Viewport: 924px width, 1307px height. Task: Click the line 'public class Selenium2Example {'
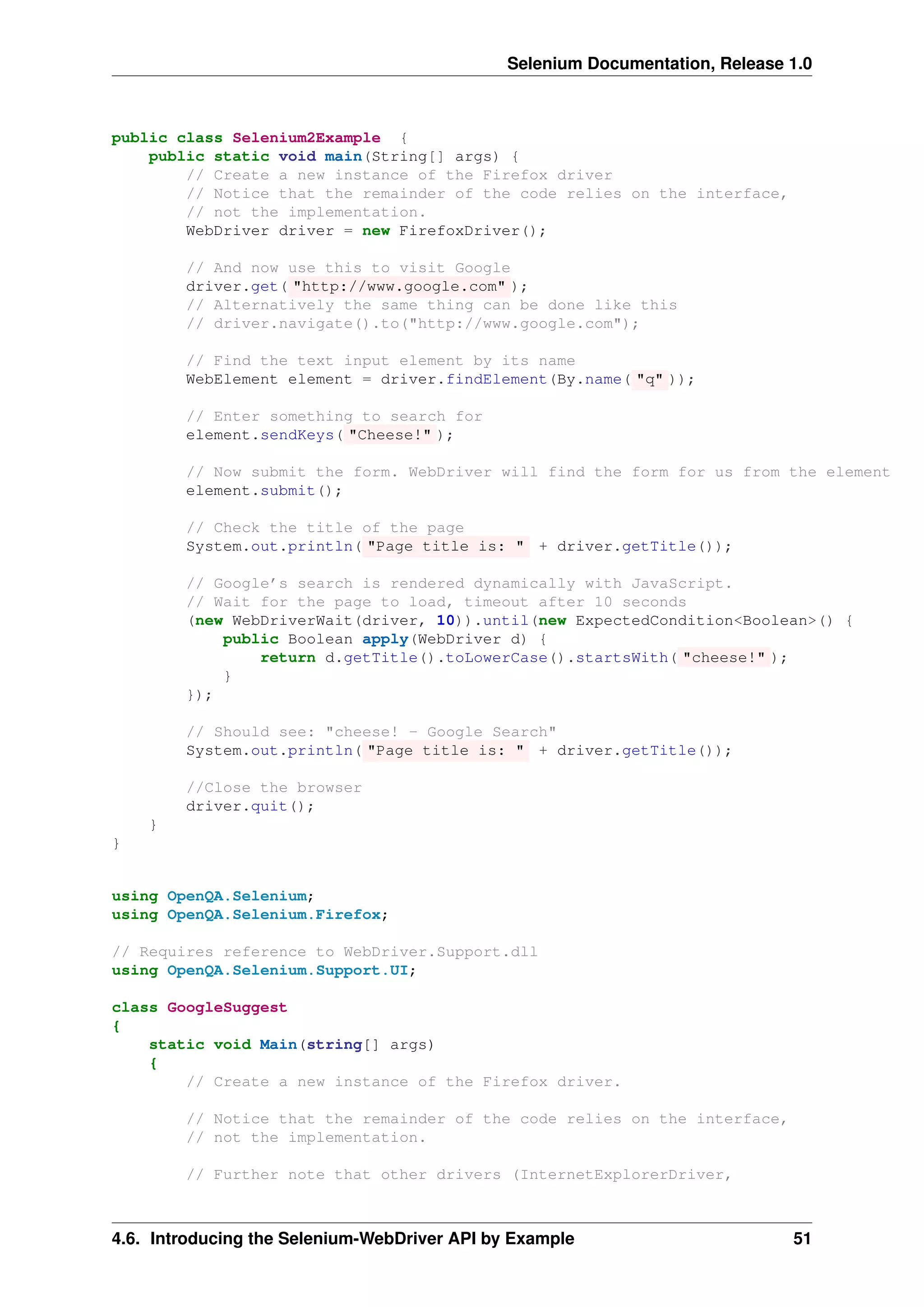(259, 138)
